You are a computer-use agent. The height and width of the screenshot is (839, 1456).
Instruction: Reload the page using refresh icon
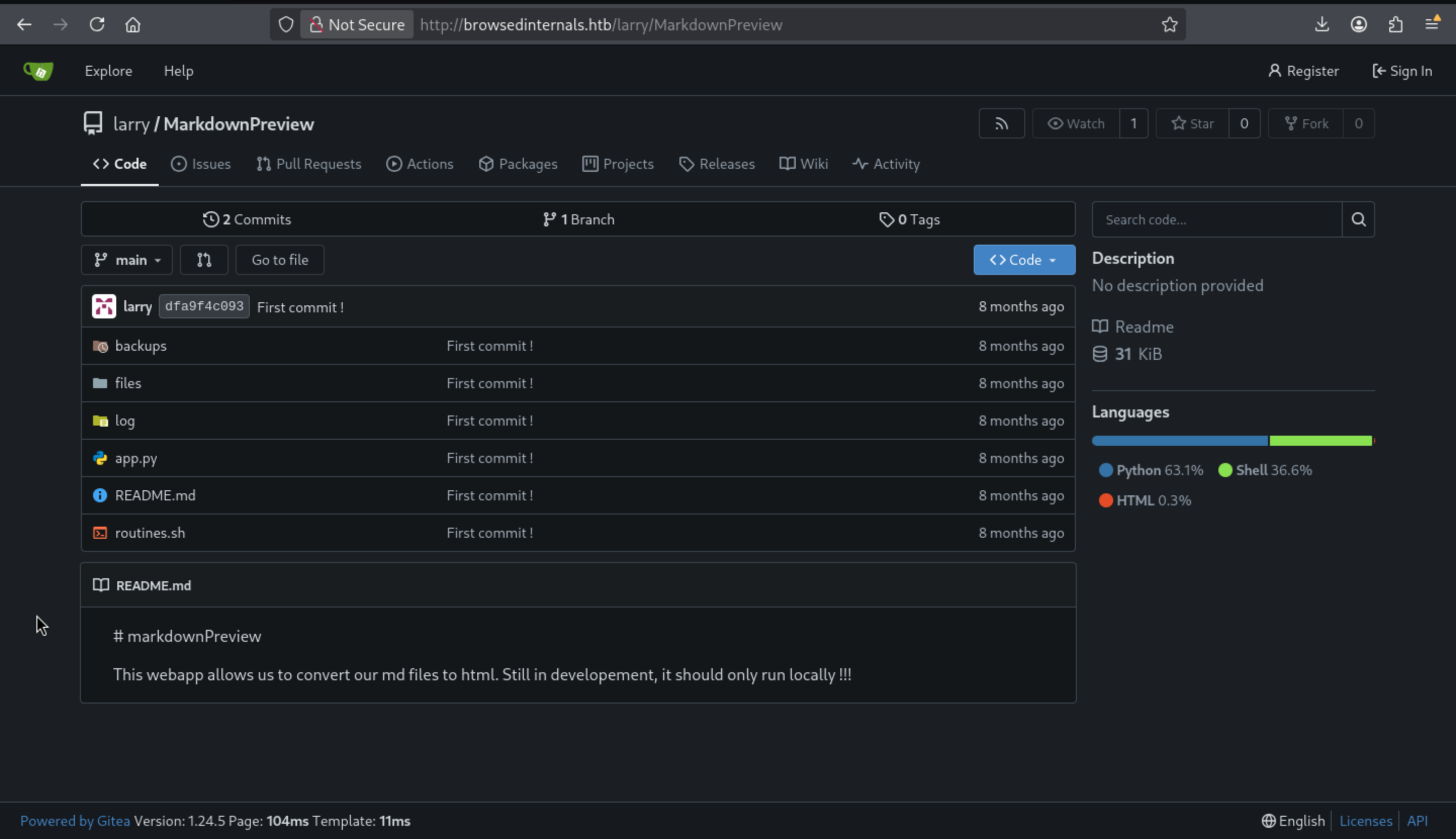tap(97, 25)
